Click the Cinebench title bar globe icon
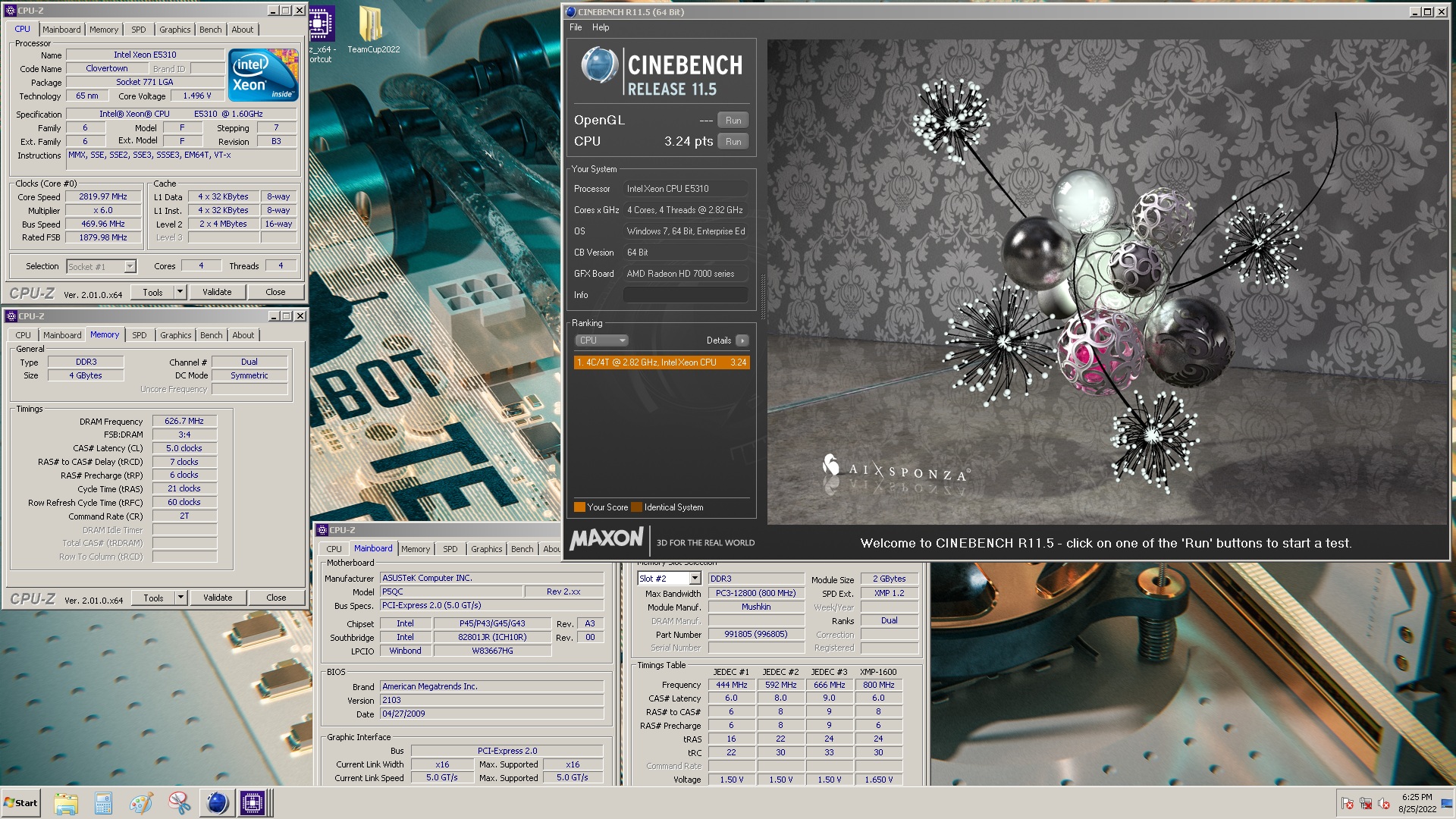Image resolution: width=1456 pixels, height=819 pixels. click(570, 11)
